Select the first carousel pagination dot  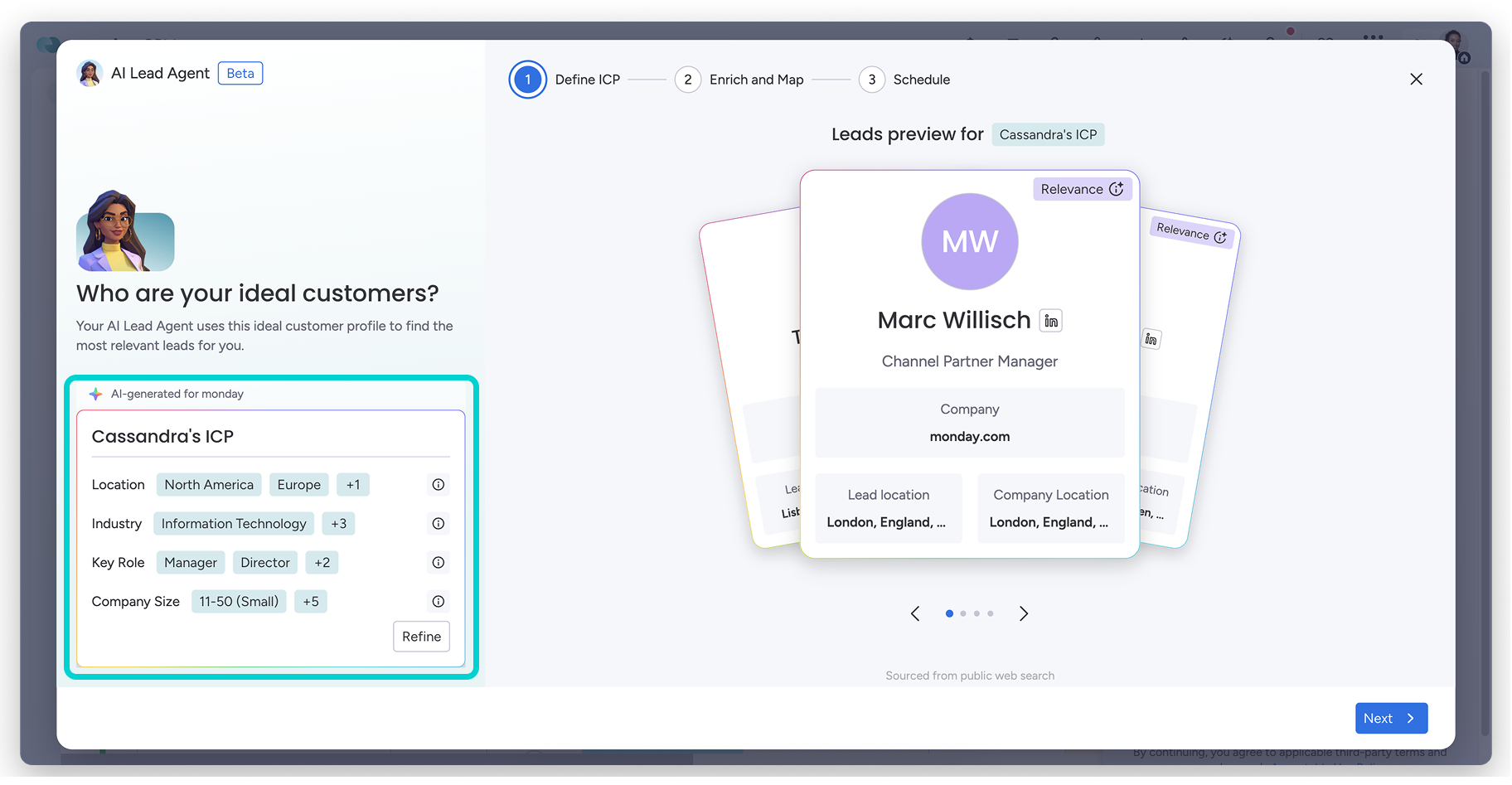pyautogui.click(x=949, y=614)
